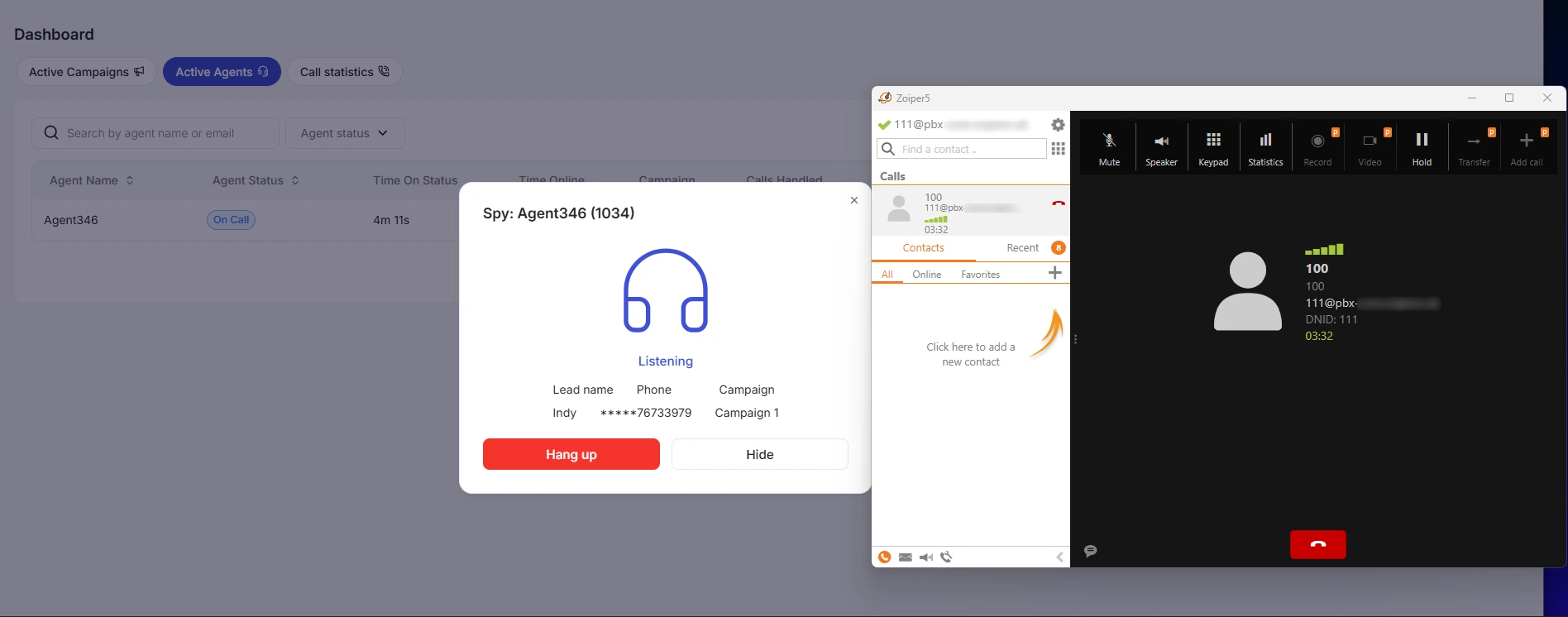The height and width of the screenshot is (617, 1568).
Task: Expand the Agent status dropdown
Action: (x=345, y=133)
